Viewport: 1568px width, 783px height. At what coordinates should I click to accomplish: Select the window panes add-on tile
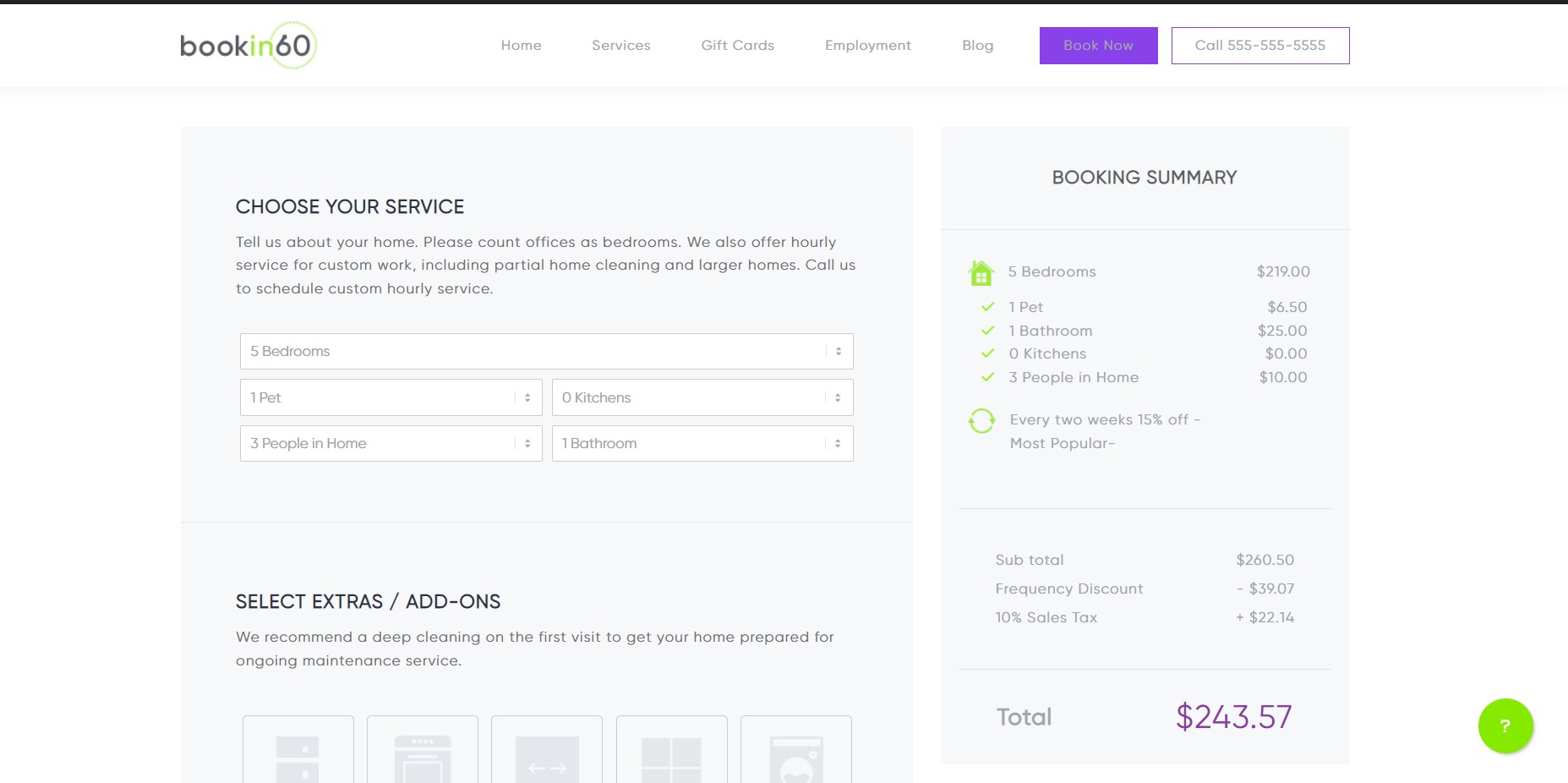[672, 749]
